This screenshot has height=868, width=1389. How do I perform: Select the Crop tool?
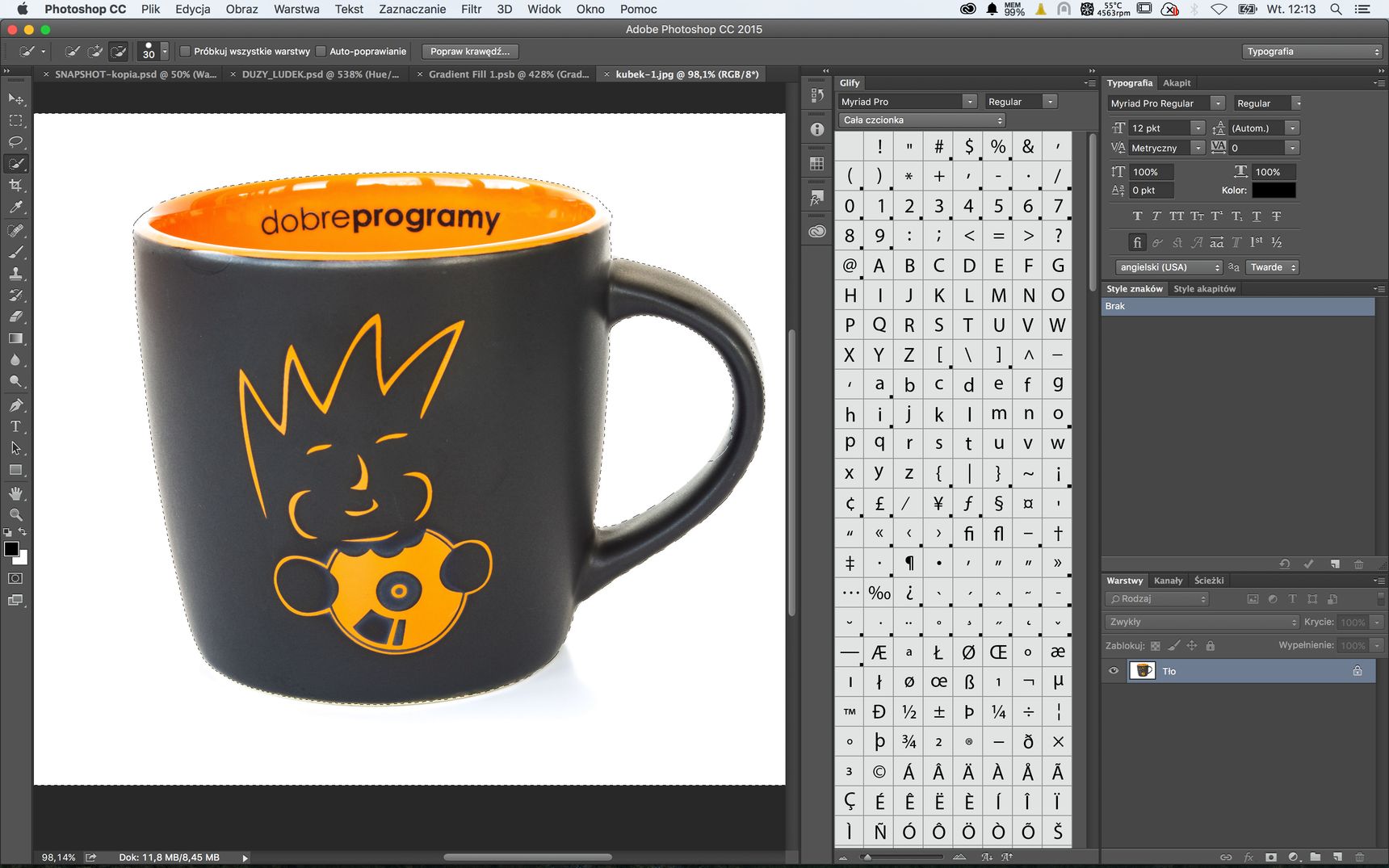15,186
